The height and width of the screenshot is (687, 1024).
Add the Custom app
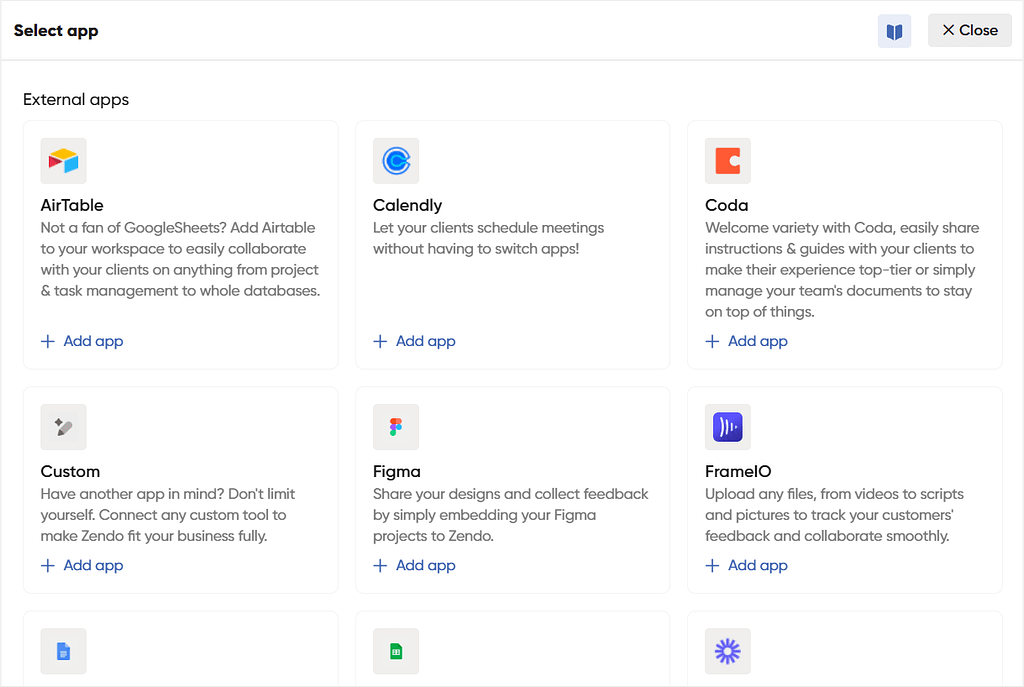(x=82, y=566)
